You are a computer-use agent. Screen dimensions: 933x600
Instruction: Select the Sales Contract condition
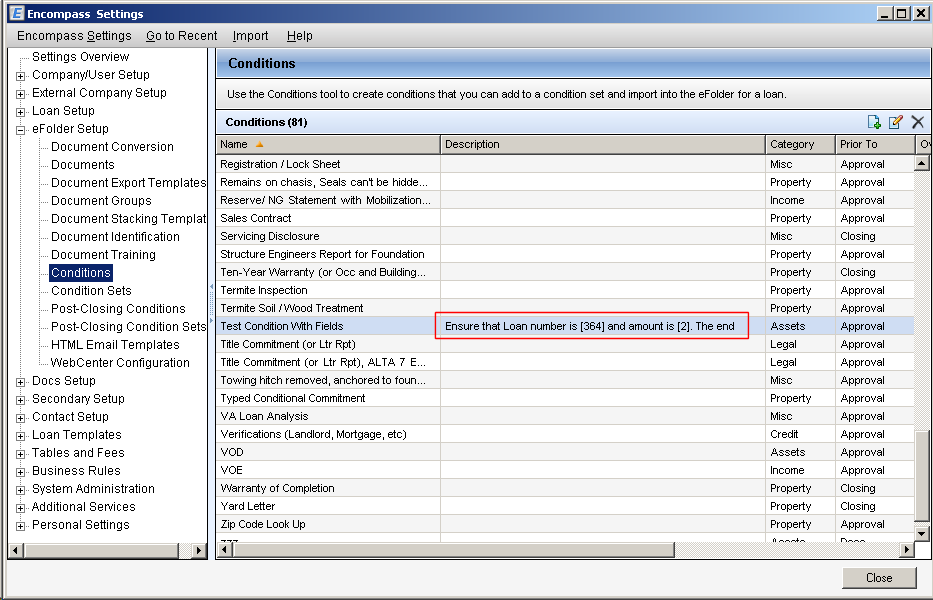565,218
